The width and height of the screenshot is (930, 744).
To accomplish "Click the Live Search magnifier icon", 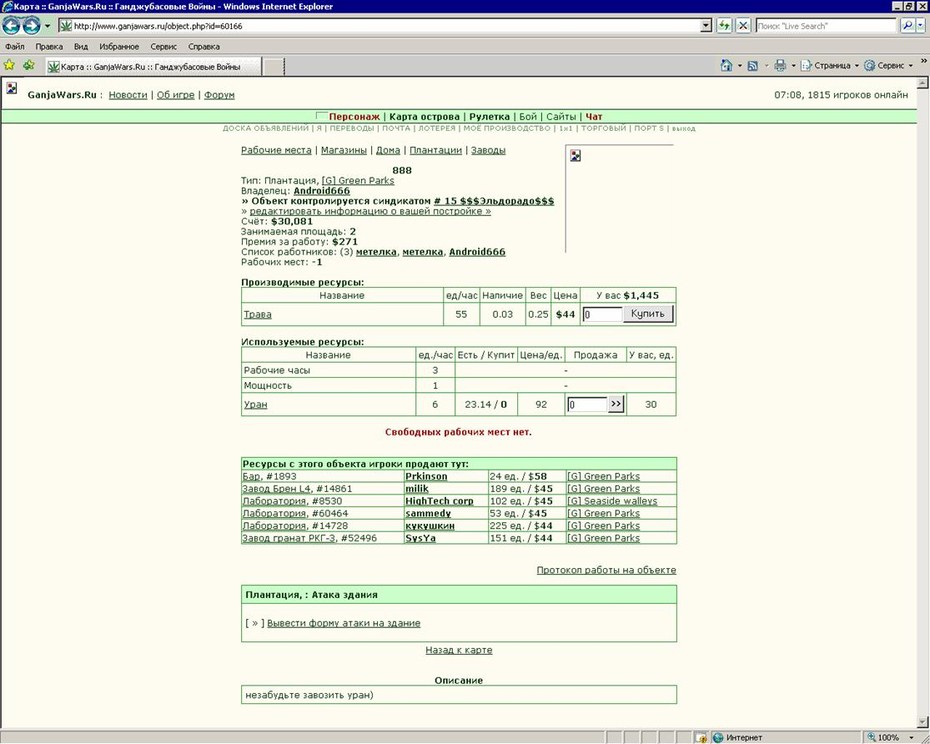I will click(907, 26).
